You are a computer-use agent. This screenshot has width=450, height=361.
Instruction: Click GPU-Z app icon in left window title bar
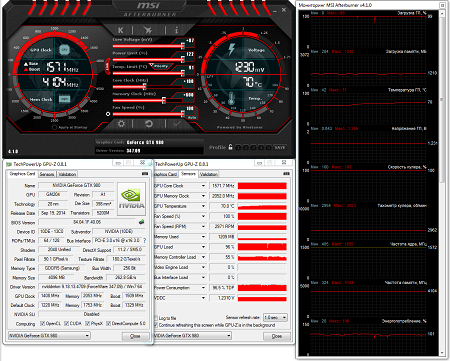coord(9,164)
